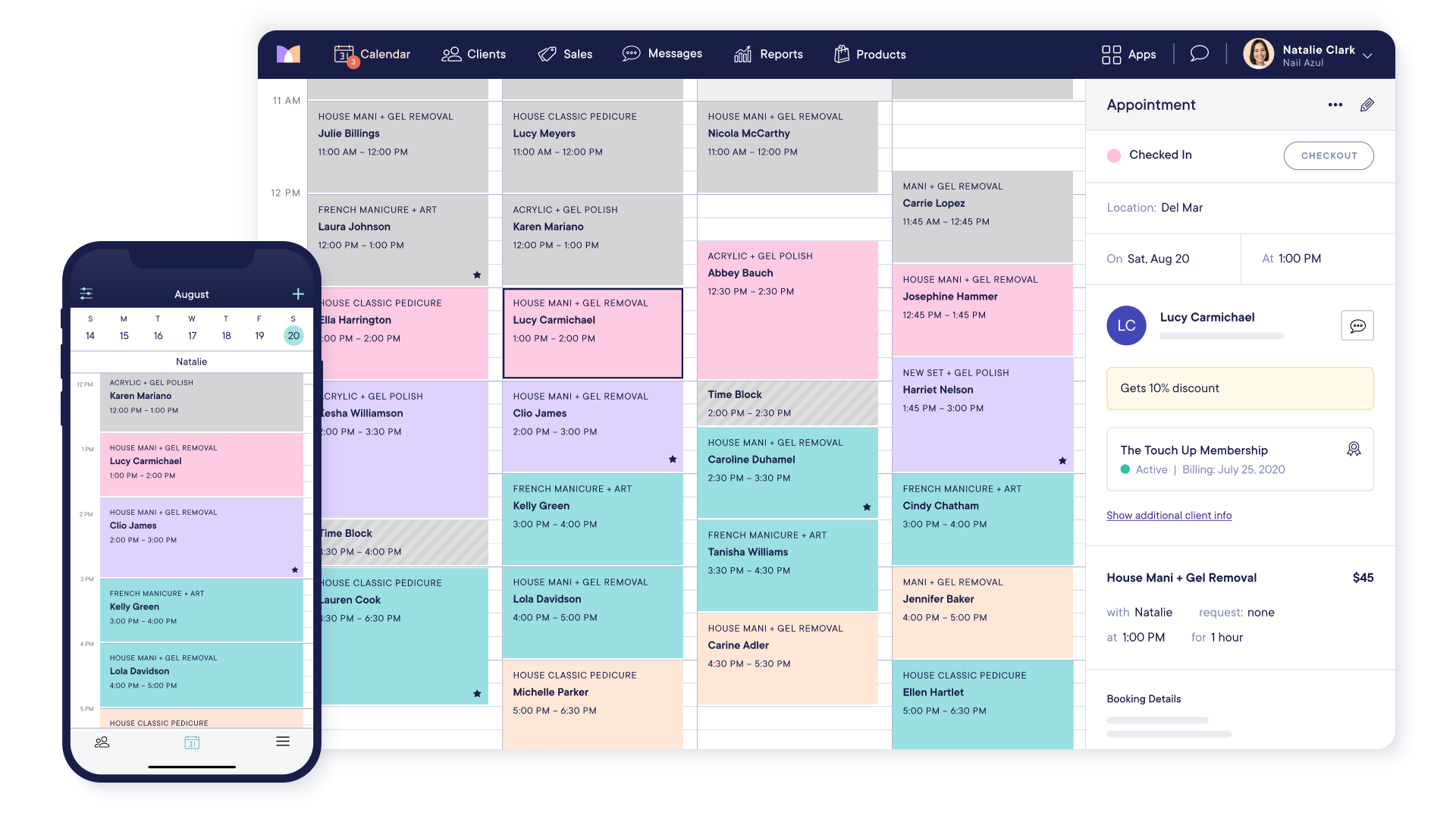The height and width of the screenshot is (819, 1456).
Task: Click star on Laura Johnson appointment
Action: pos(477,275)
